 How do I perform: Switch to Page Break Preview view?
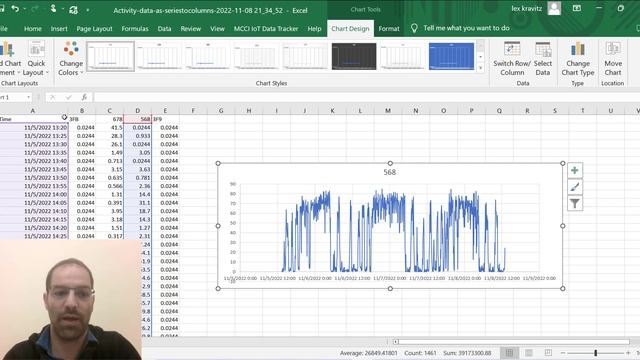548,353
